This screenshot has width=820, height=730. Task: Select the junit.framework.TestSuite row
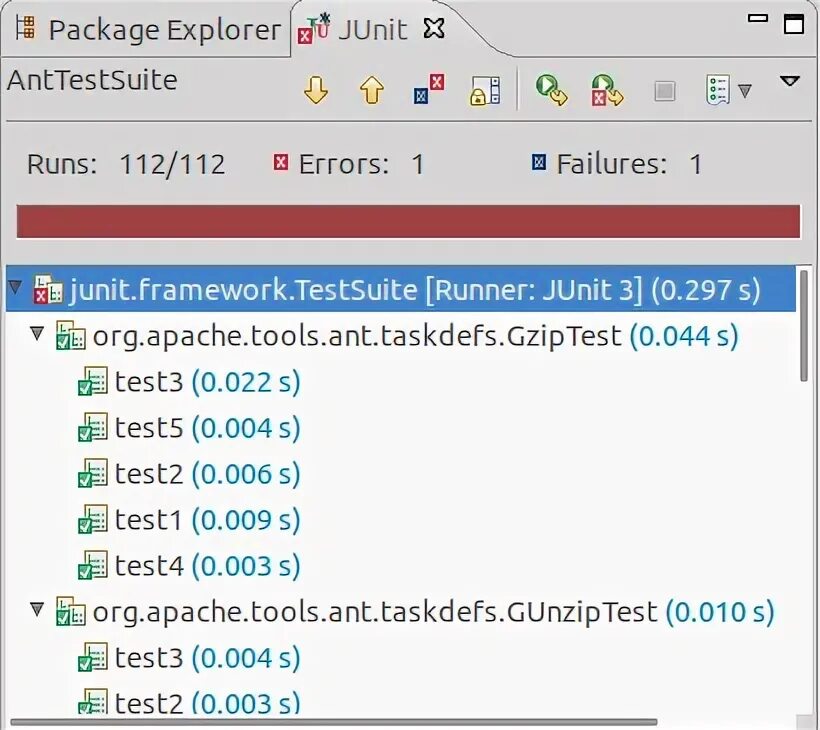coord(401,289)
